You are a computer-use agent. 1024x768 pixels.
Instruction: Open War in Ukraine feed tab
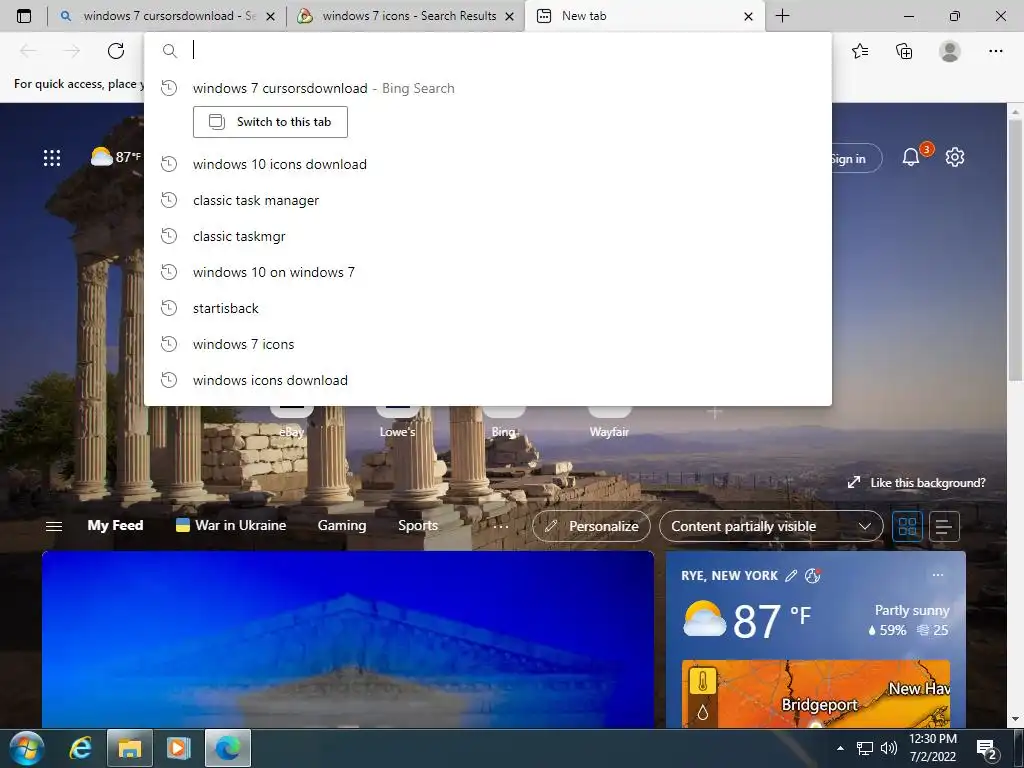(231, 526)
